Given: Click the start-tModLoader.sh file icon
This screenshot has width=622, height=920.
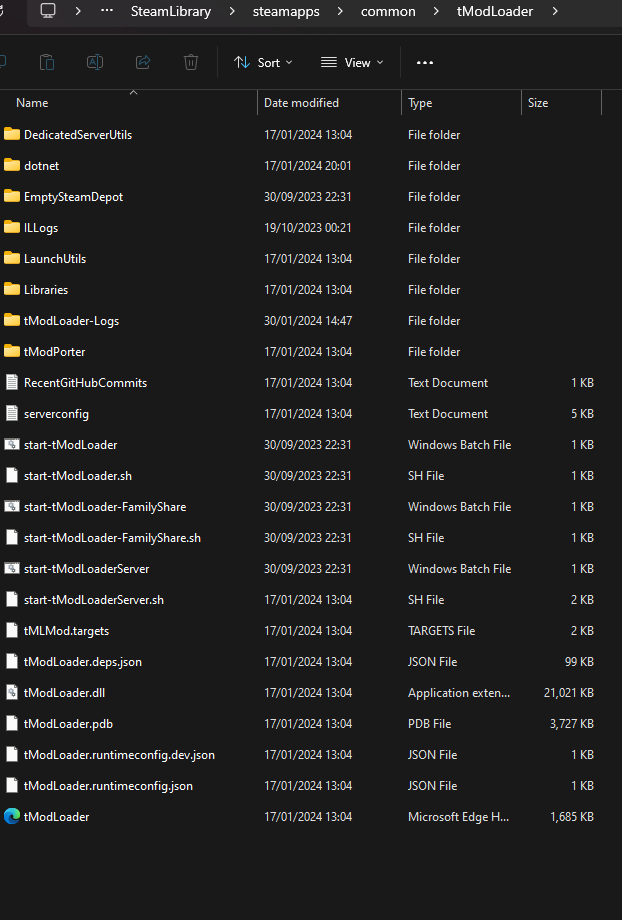Looking at the screenshot, I should pyautogui.click(x=12, y=476).
